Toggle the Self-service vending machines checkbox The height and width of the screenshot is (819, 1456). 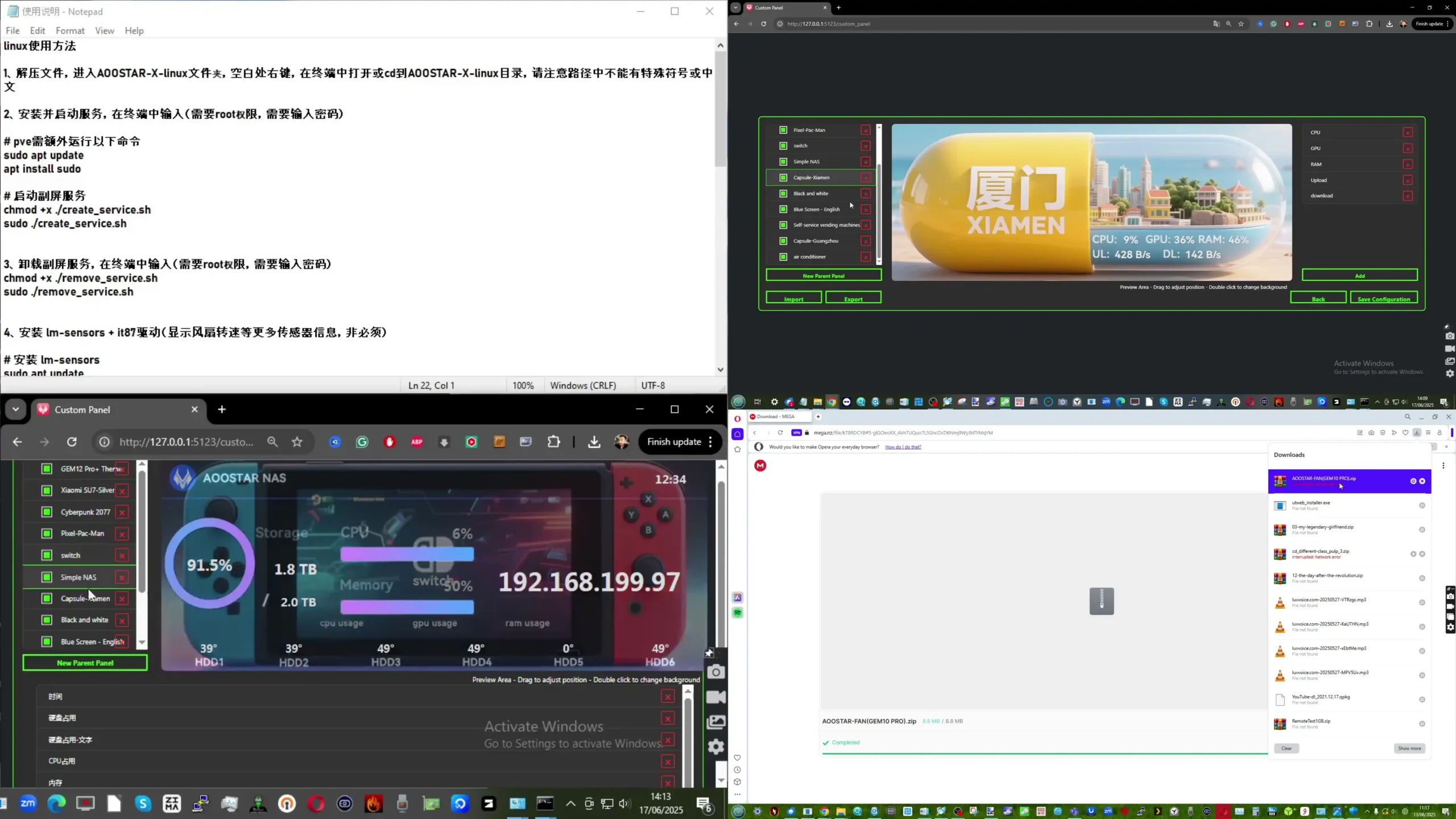click(783, 225)
